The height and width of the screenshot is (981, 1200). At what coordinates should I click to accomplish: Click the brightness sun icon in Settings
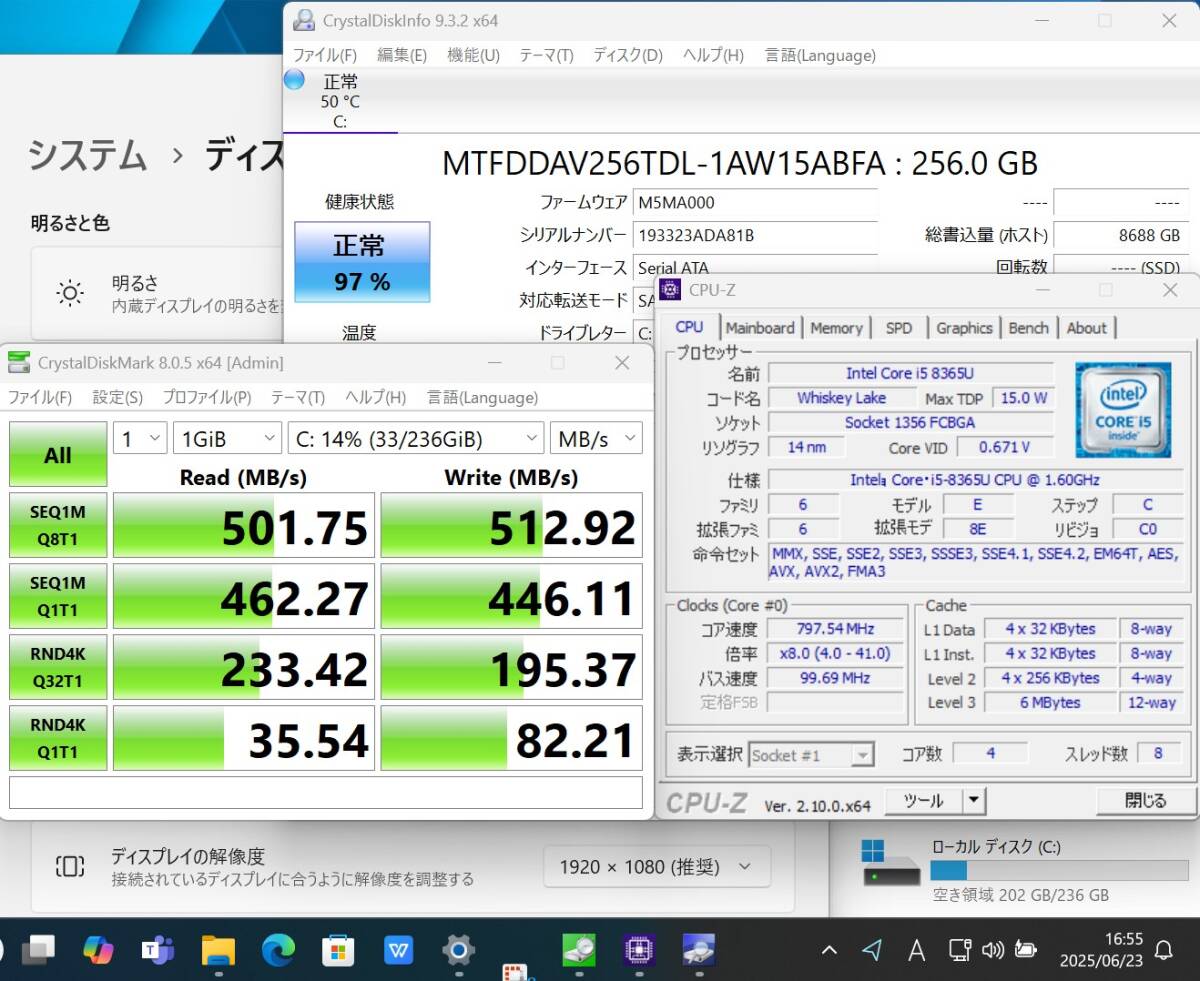(x=70, y=293)
